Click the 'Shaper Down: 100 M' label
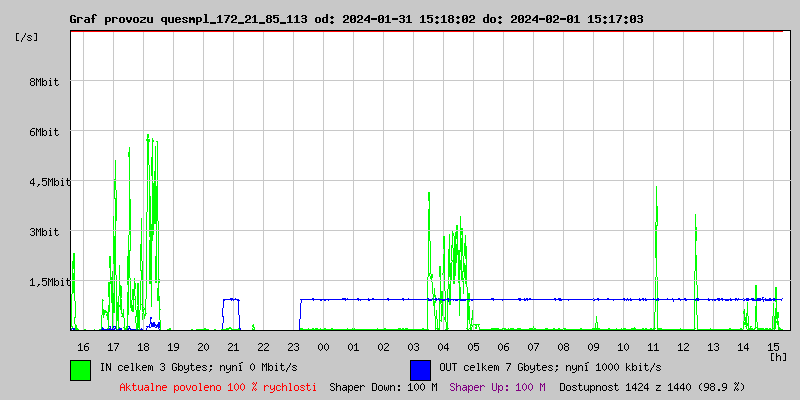 [383, 387]
